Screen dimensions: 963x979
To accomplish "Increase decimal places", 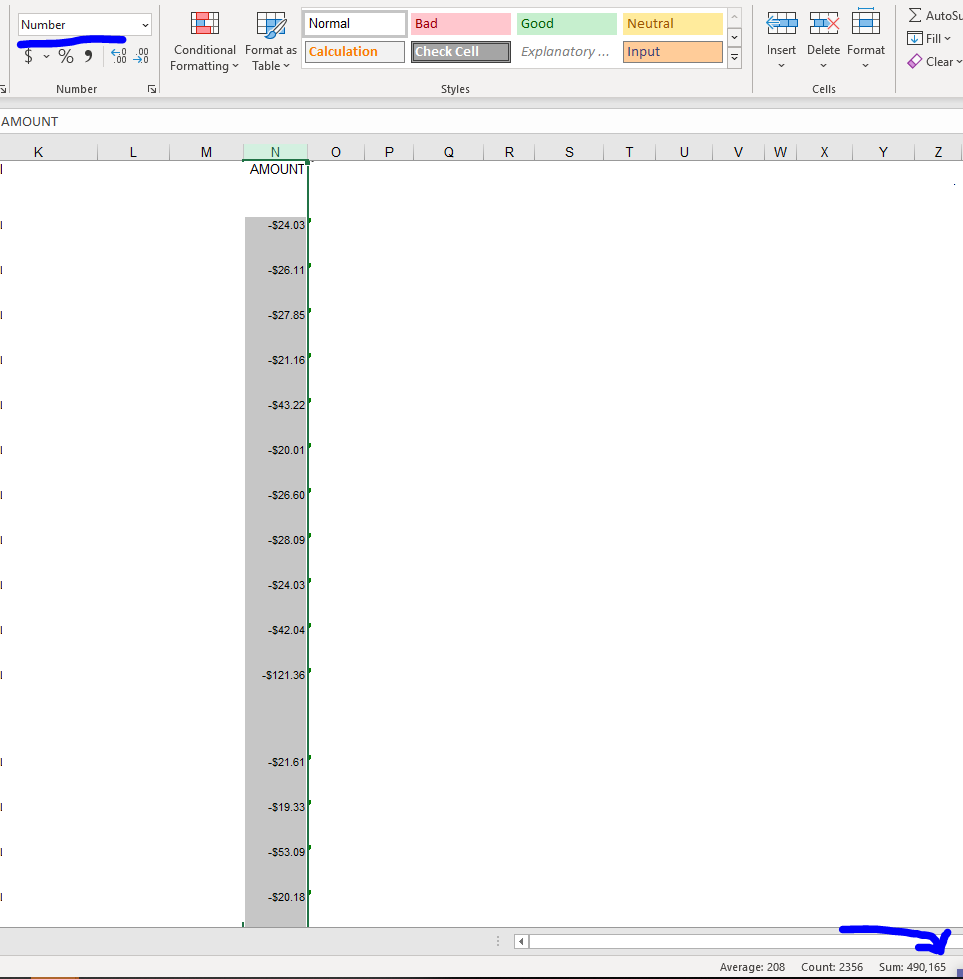I will click(x=118, y=56).
